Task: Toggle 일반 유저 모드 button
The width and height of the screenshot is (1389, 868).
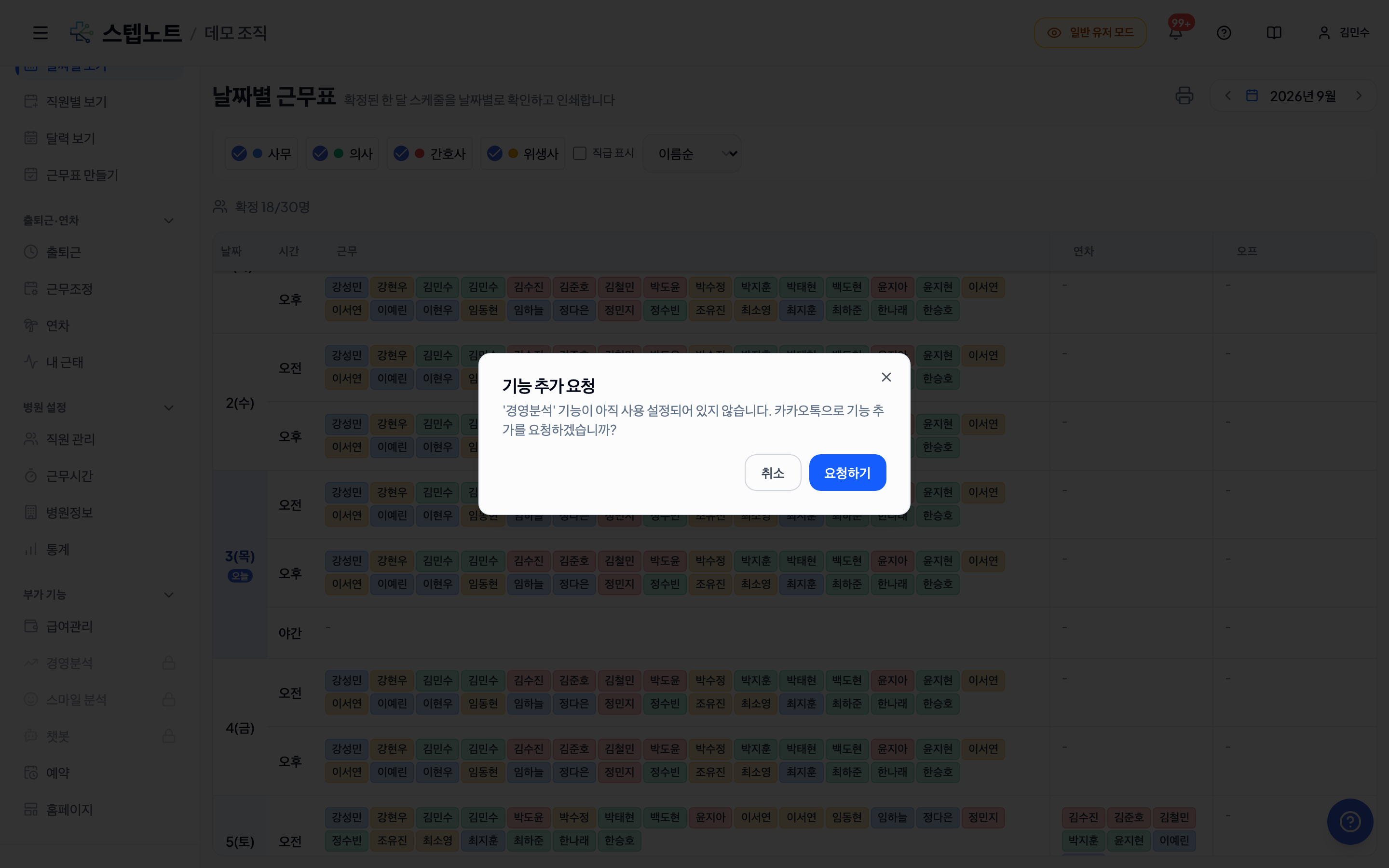Action: [x=1090, y=33]
